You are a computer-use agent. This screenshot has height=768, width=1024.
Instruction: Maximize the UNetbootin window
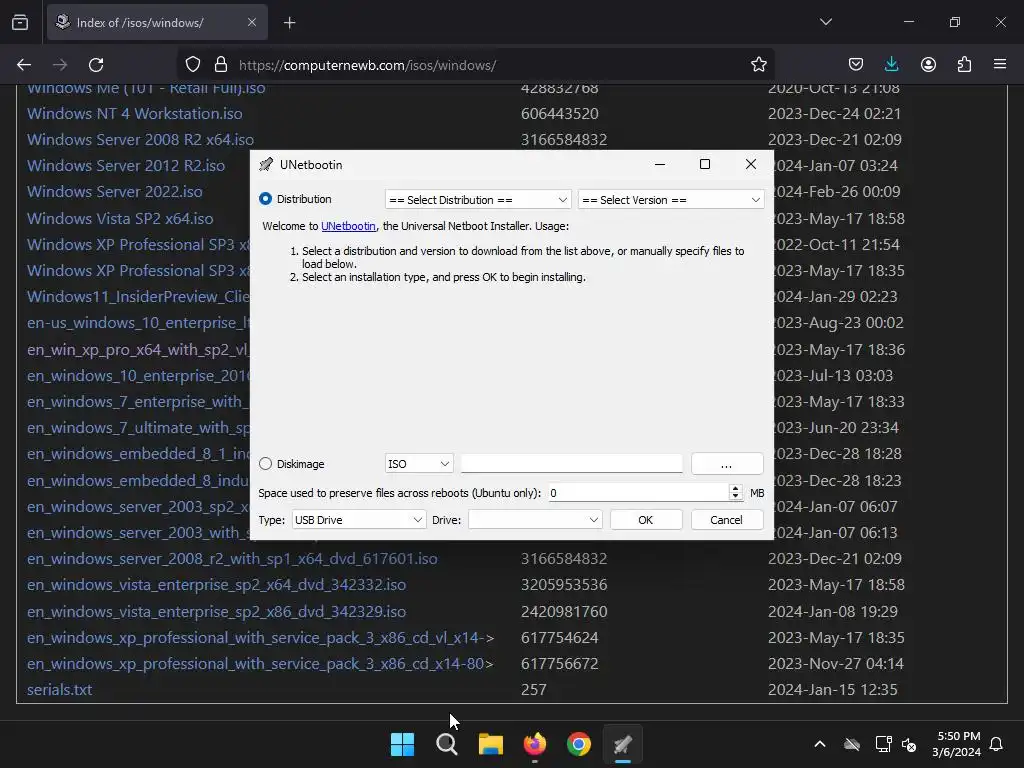point(705,164)
